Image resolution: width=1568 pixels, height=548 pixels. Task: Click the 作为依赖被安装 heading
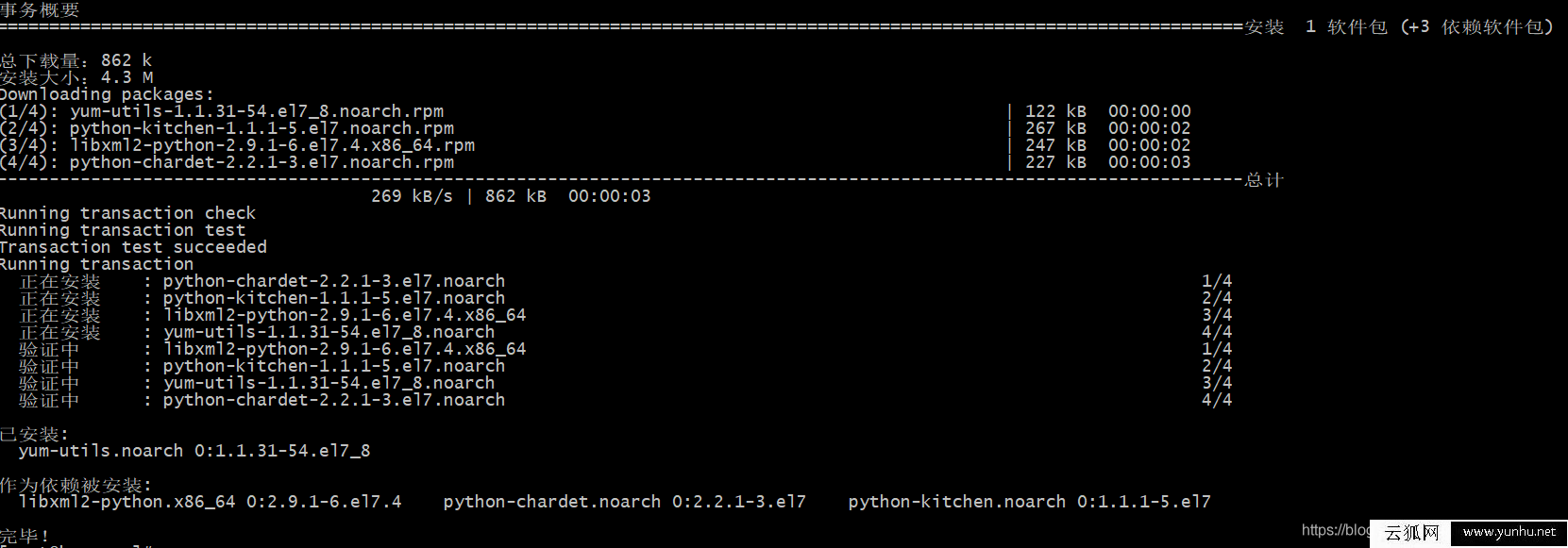(x=76, y=486)
